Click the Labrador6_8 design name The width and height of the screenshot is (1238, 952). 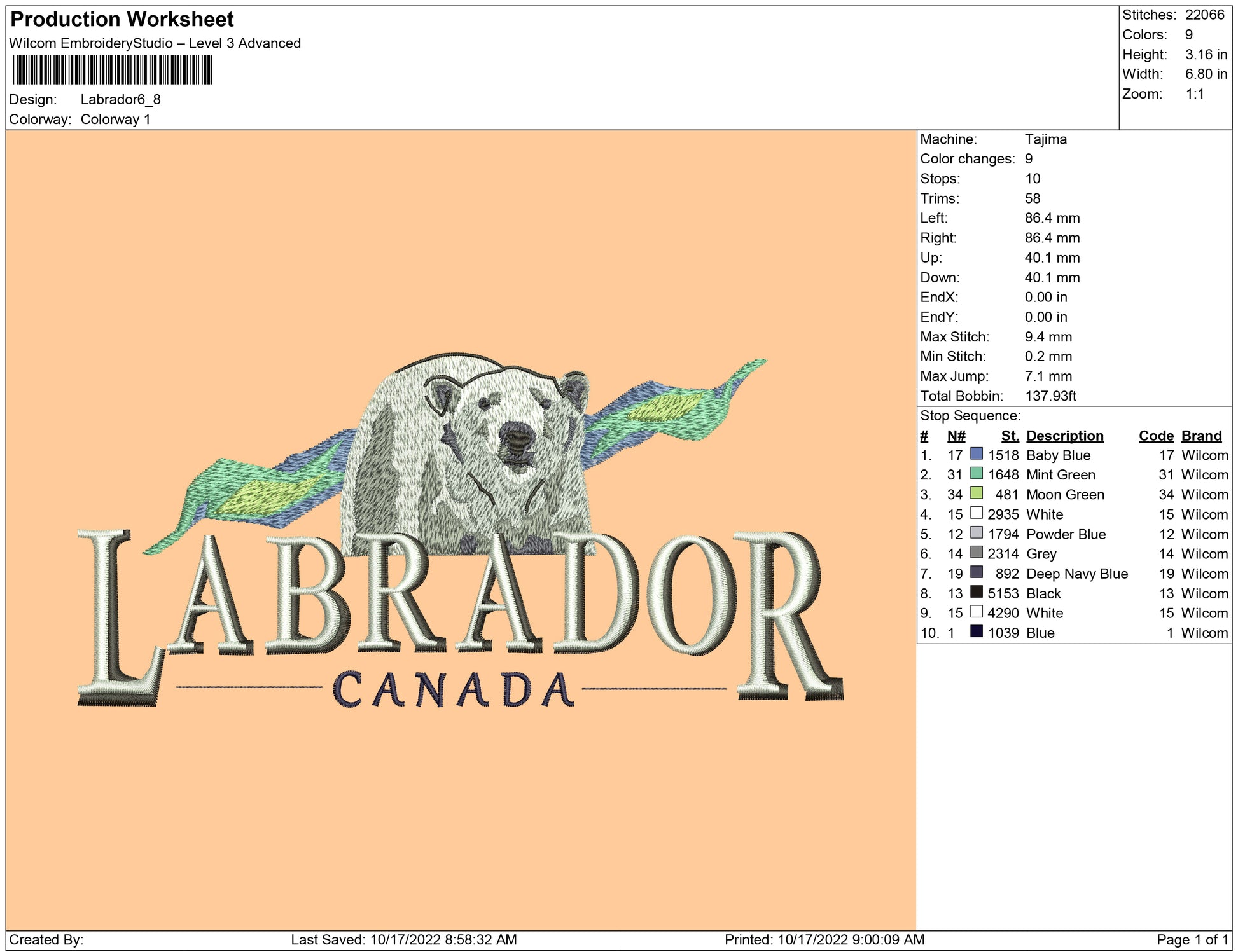pyautogui.click(x=120, y=100)
